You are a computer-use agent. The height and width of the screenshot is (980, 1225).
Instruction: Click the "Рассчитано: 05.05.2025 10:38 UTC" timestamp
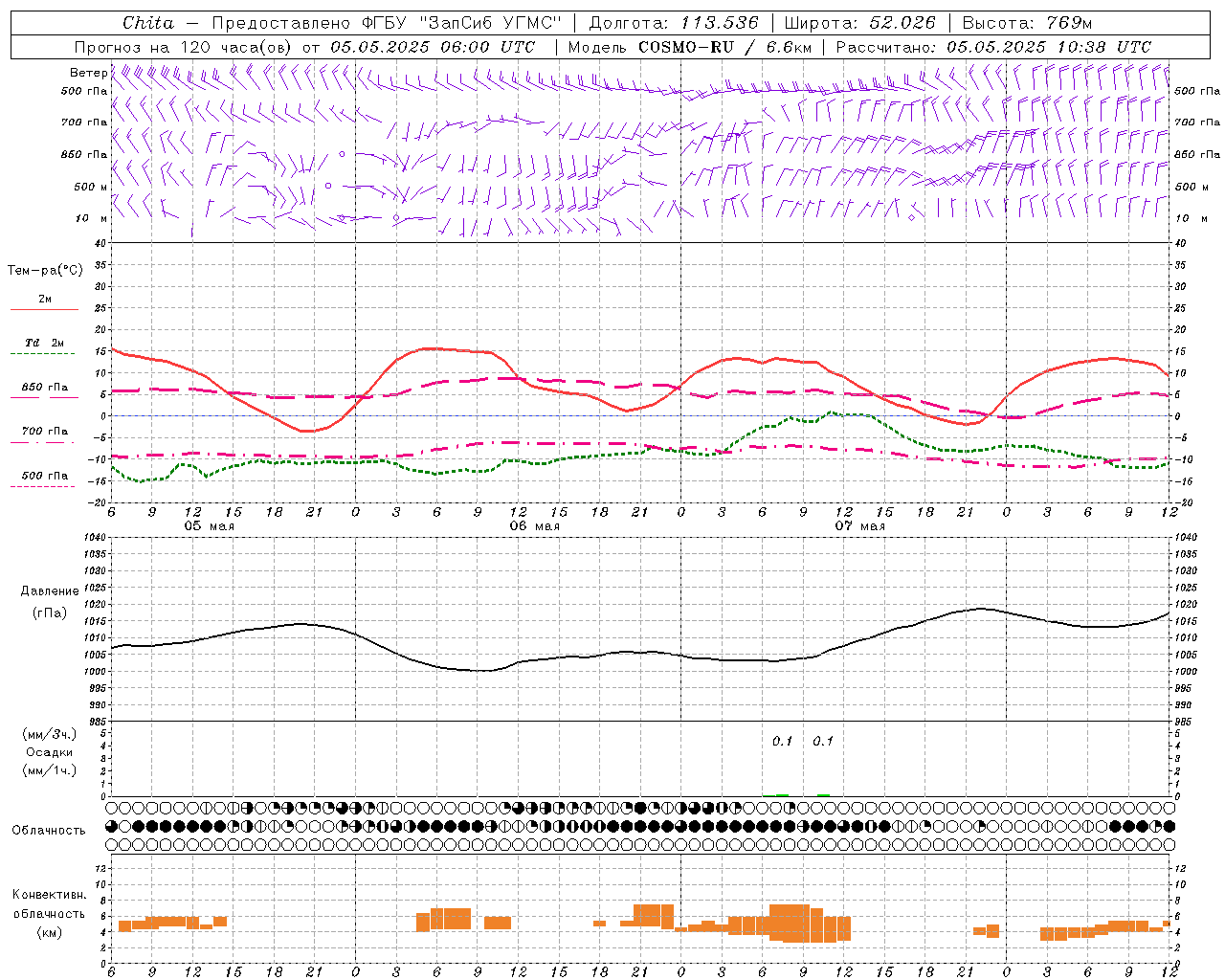coord(993,47)
